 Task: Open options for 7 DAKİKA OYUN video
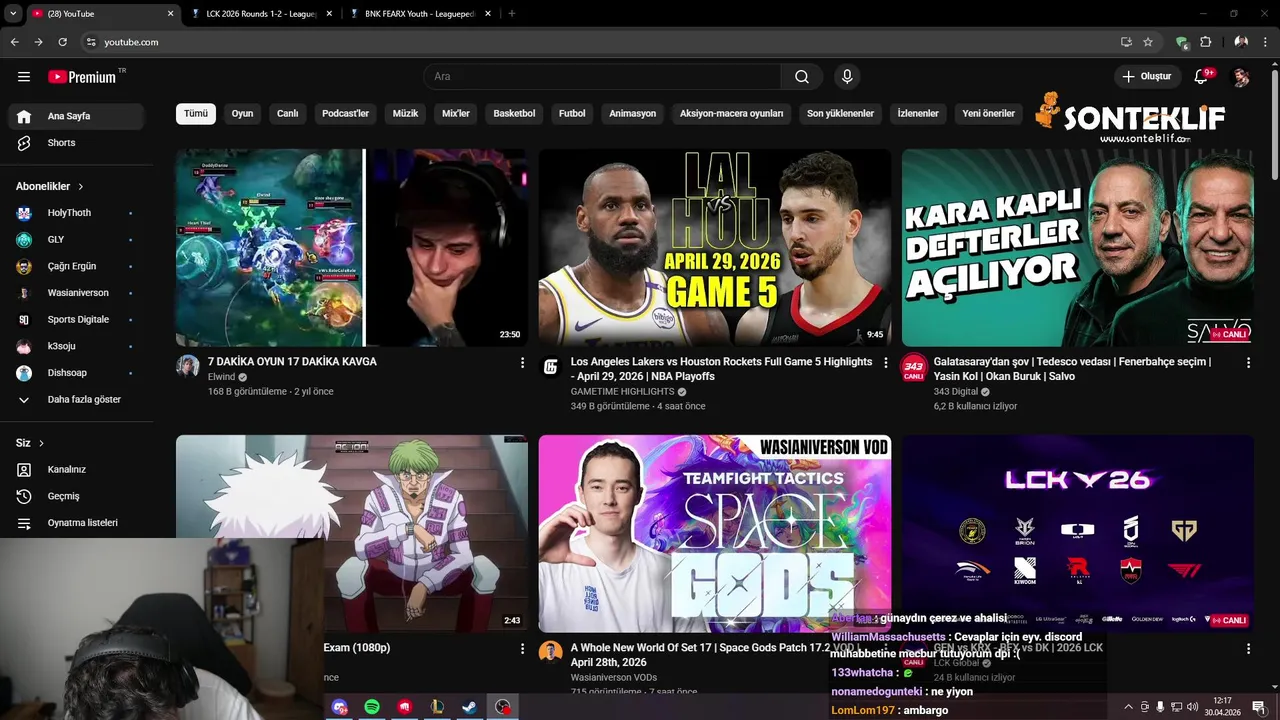coord(522,363)
